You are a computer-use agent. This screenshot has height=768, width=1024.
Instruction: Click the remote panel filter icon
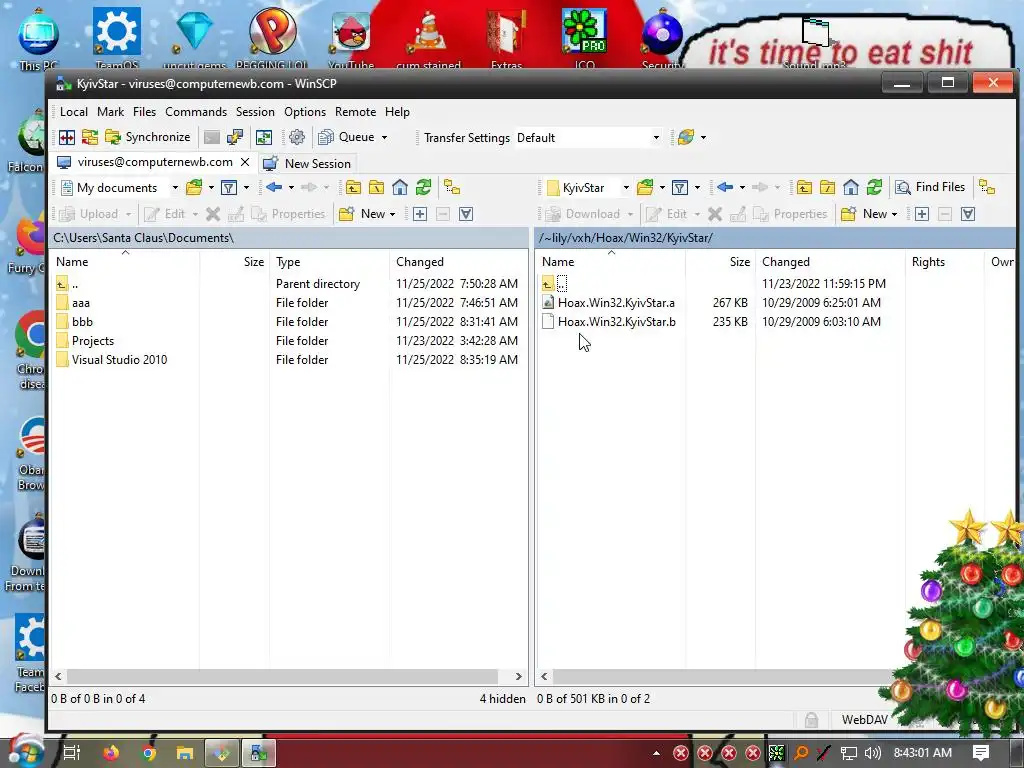coord(680,188)
